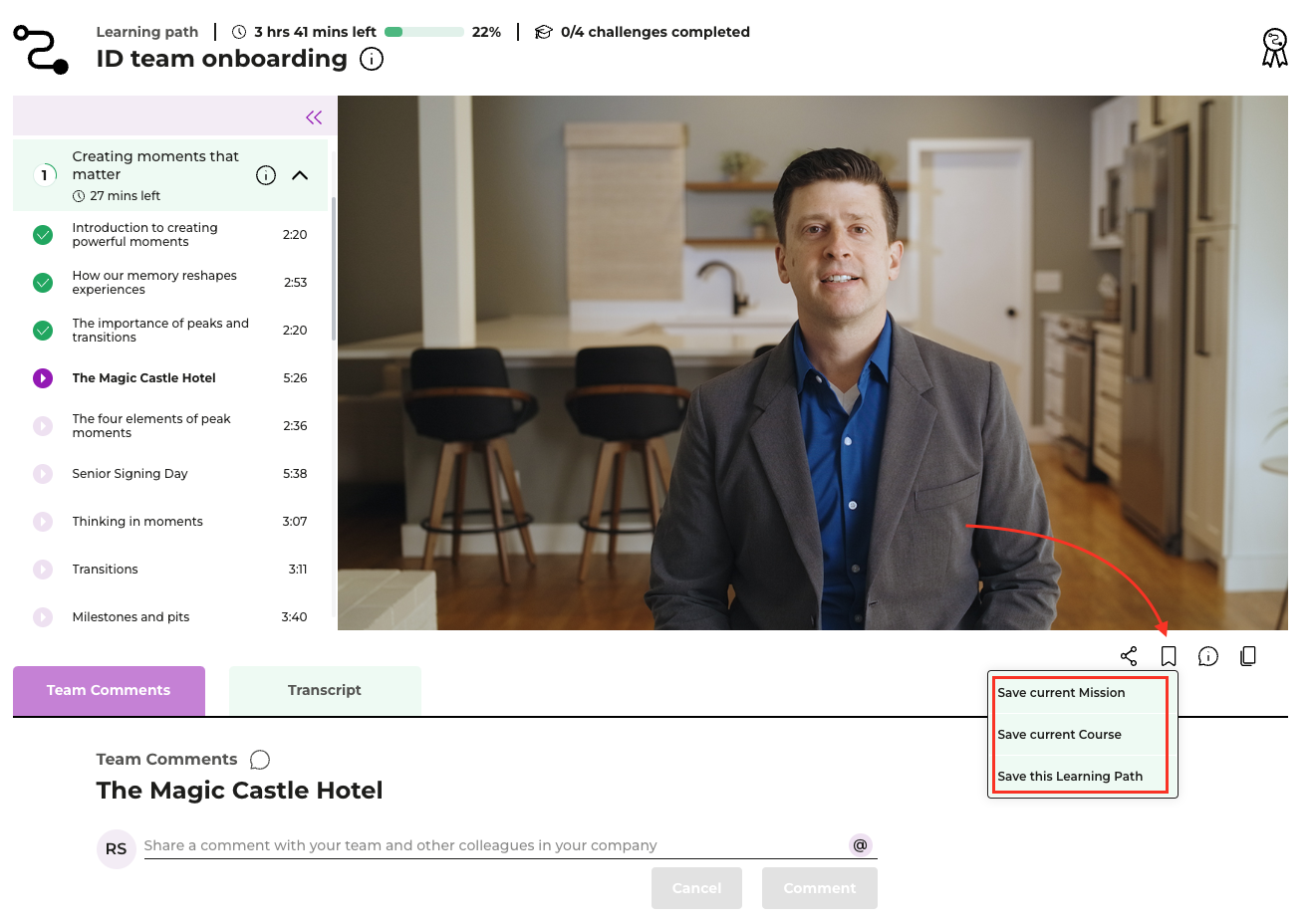This screenshot has width=1311, height=924.
Task: Select Save current Mission
Action: click(x=1082, y=693)
